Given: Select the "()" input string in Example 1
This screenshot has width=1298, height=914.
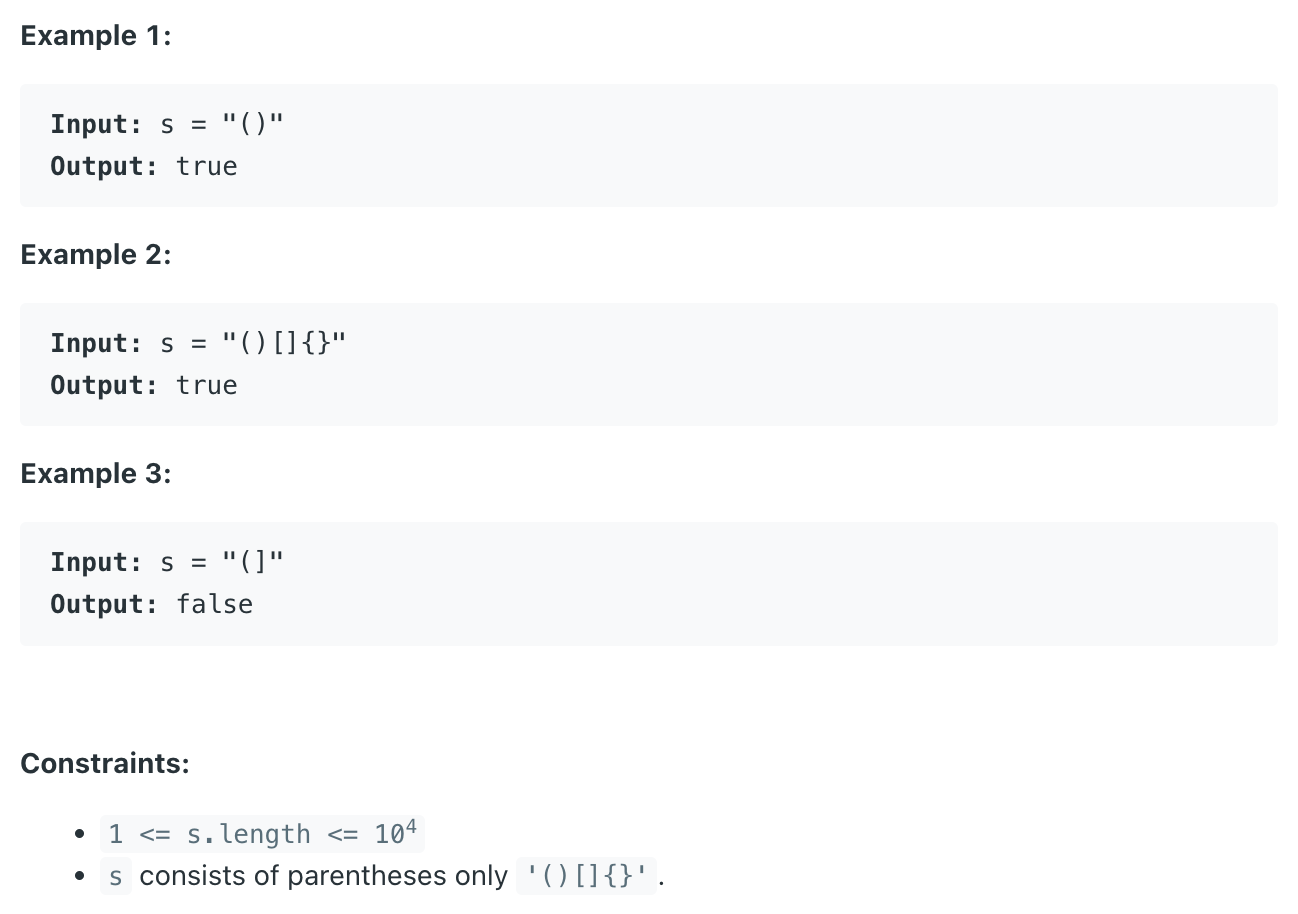Looking at the screenshot, I should (253, 124).
